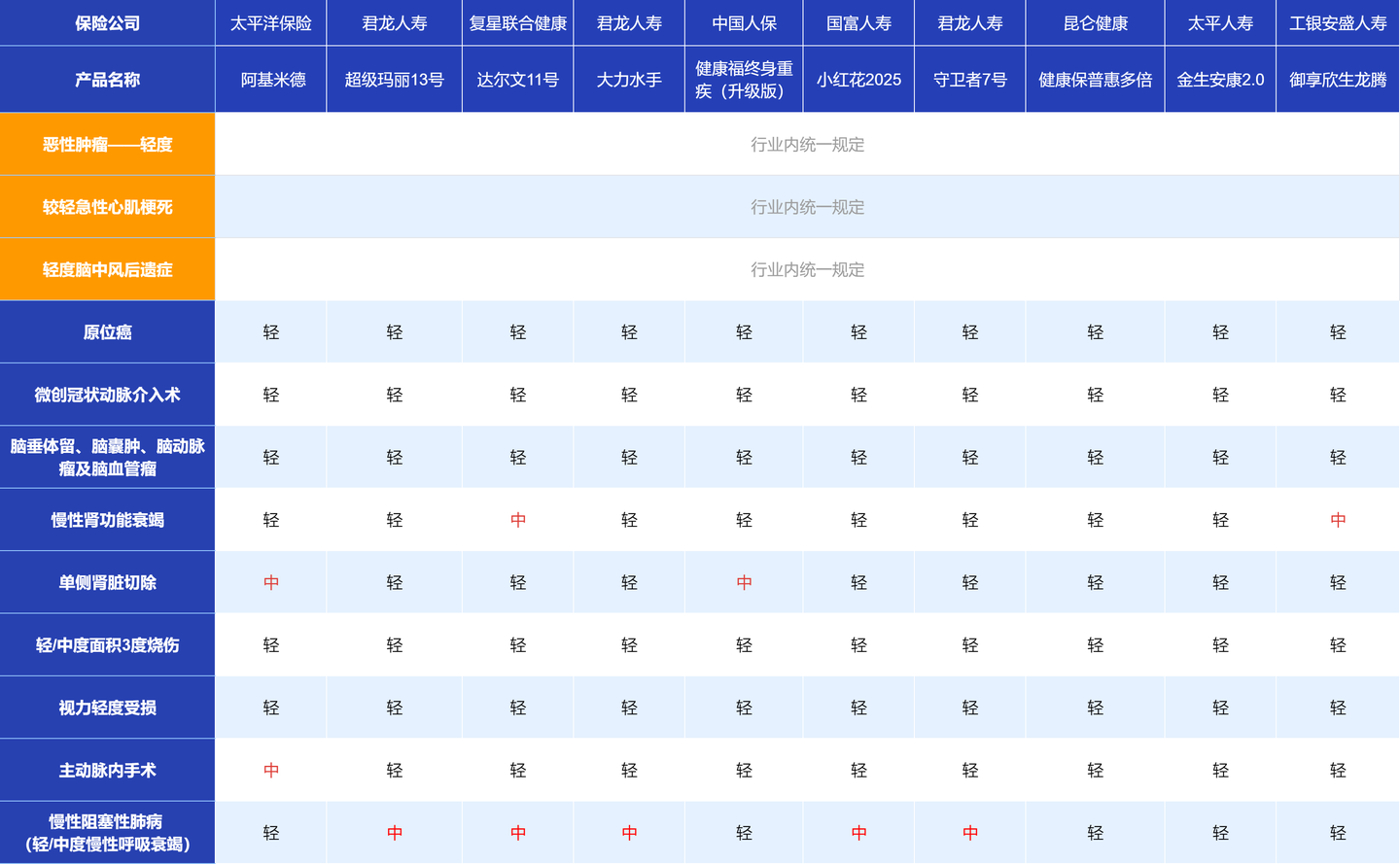This screenshot has width=1400, height=864.
Task: Select the 原位癌 row label
Action: (x=107, y=332)
